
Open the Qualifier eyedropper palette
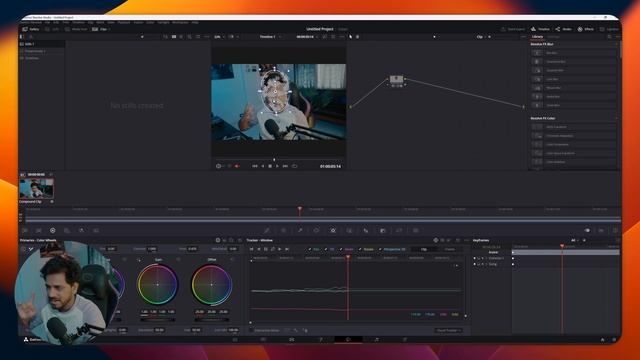300,231
